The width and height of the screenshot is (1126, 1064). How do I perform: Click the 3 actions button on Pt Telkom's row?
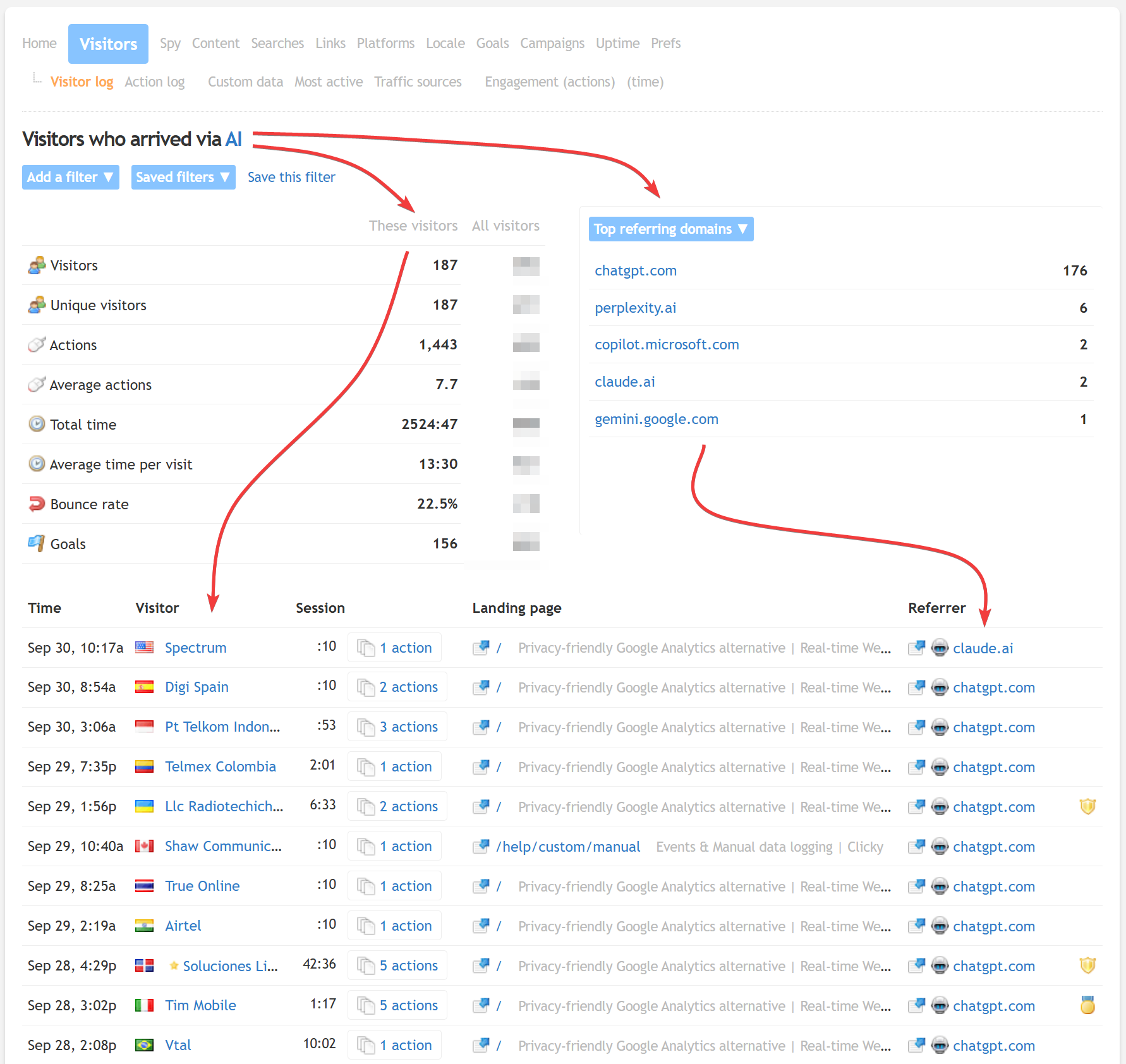click(397, 727)
